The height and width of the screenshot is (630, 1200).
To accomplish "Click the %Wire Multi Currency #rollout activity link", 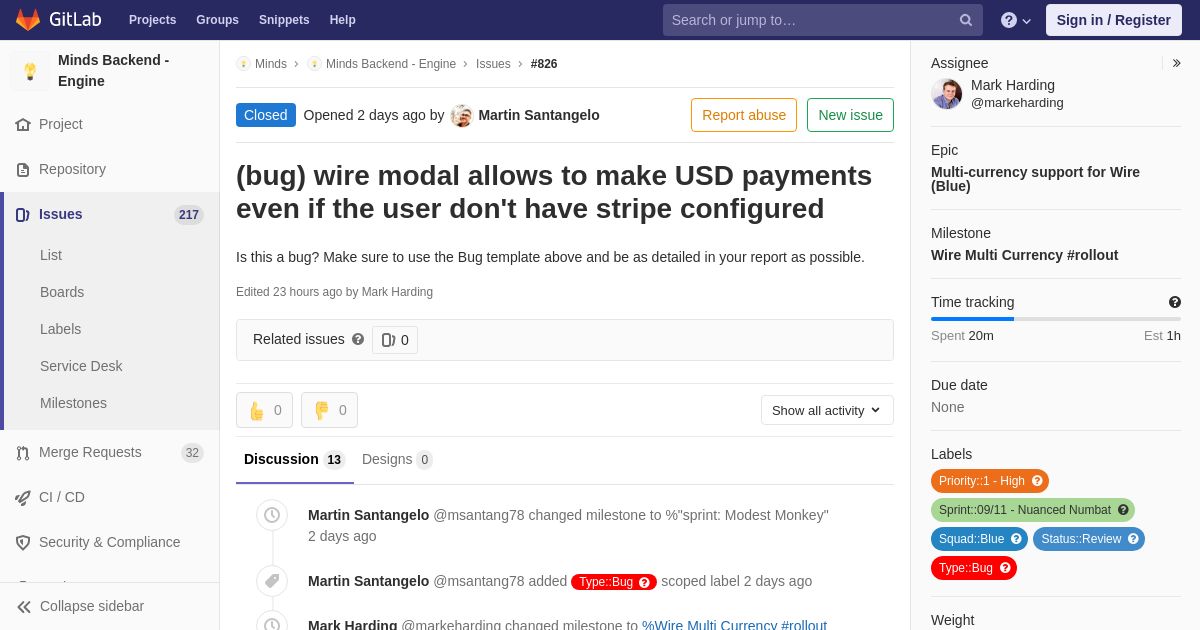I will [x=734, y=625].
